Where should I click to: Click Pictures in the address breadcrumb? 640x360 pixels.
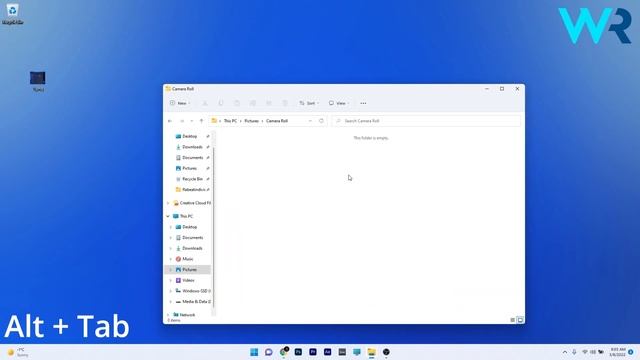click(x=251, y=121)
